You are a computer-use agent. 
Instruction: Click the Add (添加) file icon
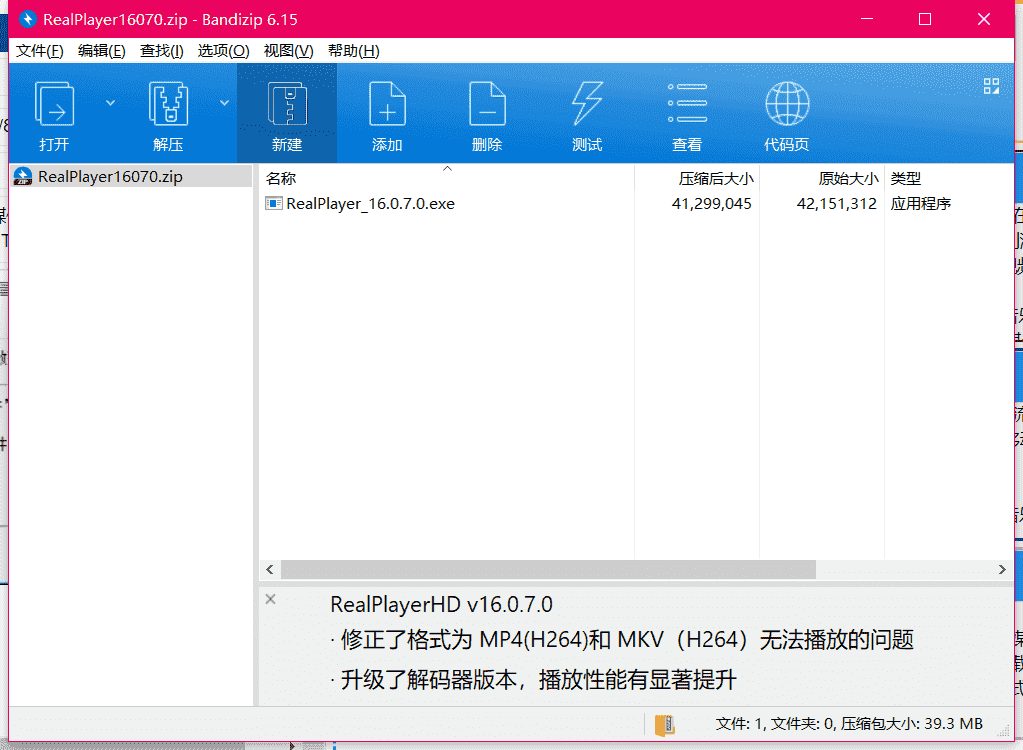coord(388,104)
